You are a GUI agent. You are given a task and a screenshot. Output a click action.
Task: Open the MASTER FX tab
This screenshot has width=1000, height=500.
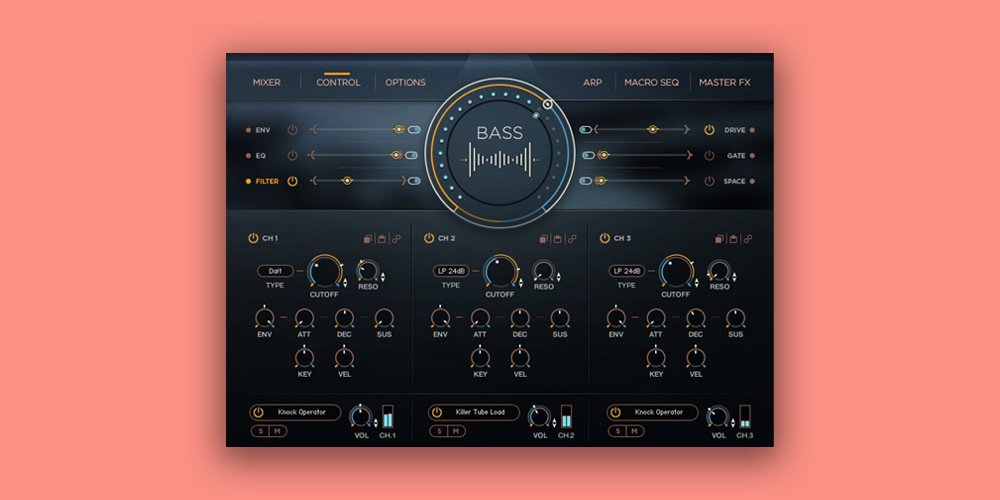point(724,83)
